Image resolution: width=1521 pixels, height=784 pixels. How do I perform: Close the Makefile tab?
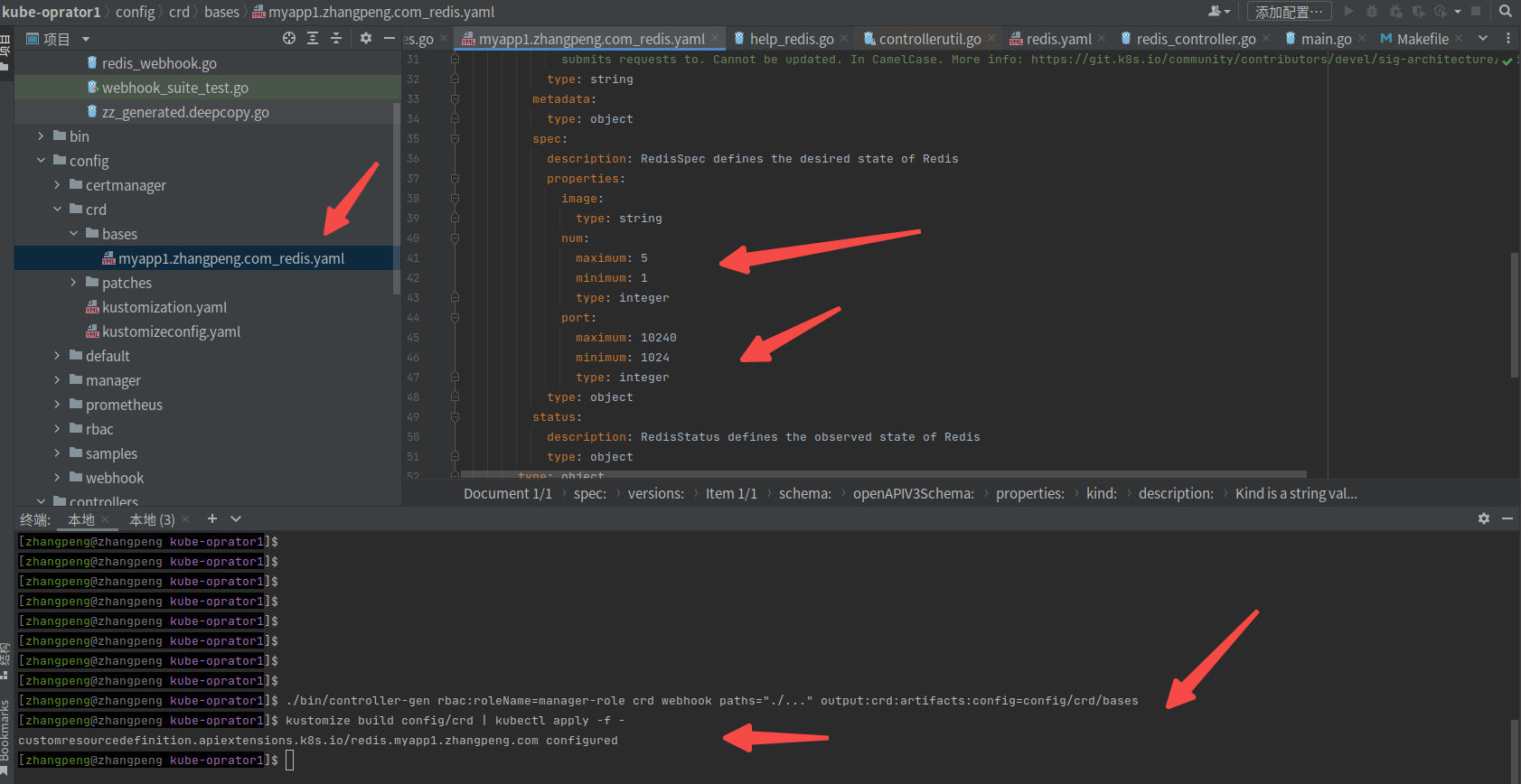(x=1459, y=38)
